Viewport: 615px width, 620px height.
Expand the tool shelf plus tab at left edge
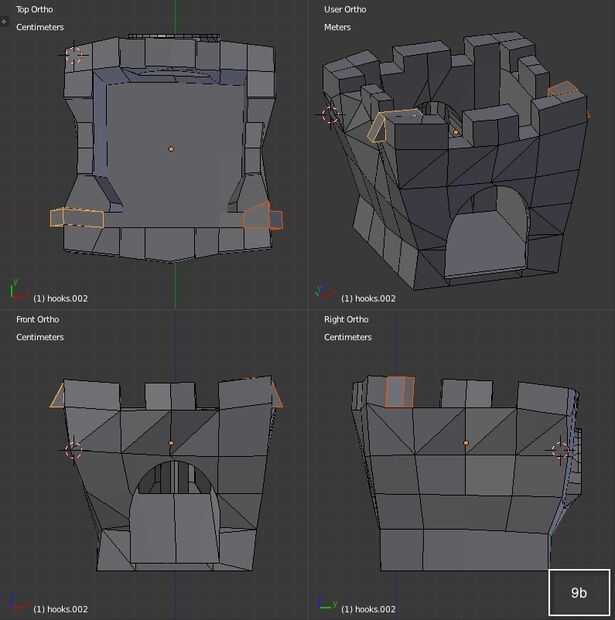point(4,21)
